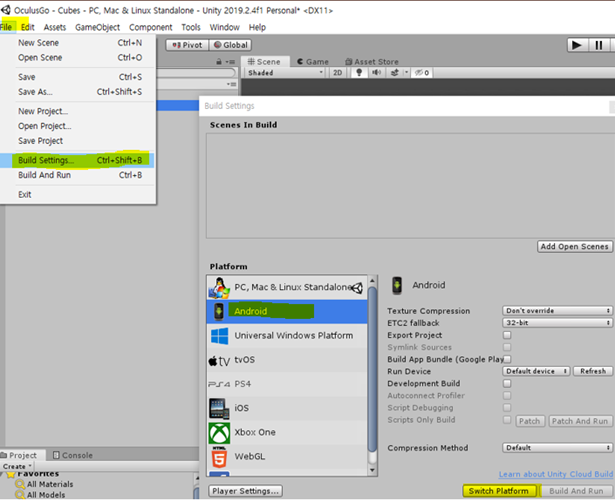Open the GameObject menu
The image size is (615, 501).
[x=97, y=27]
